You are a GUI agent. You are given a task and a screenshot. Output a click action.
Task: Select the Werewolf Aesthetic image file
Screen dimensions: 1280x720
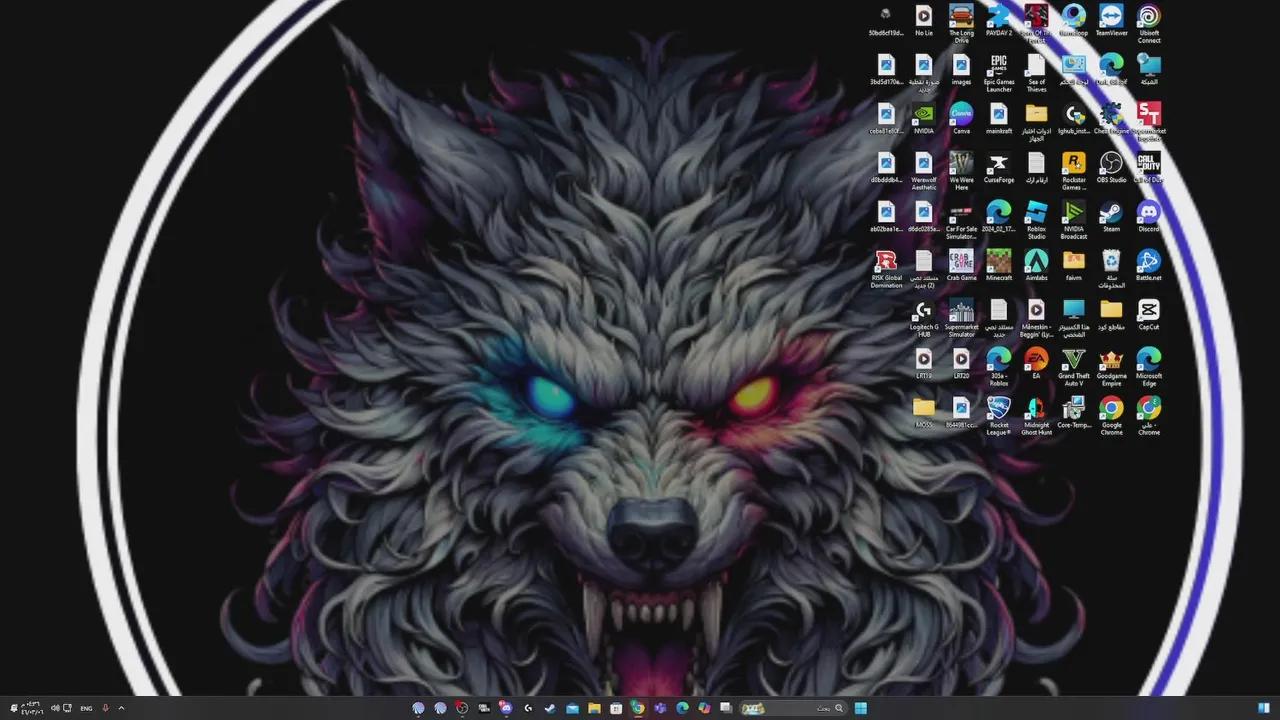[x=924, y=171]
